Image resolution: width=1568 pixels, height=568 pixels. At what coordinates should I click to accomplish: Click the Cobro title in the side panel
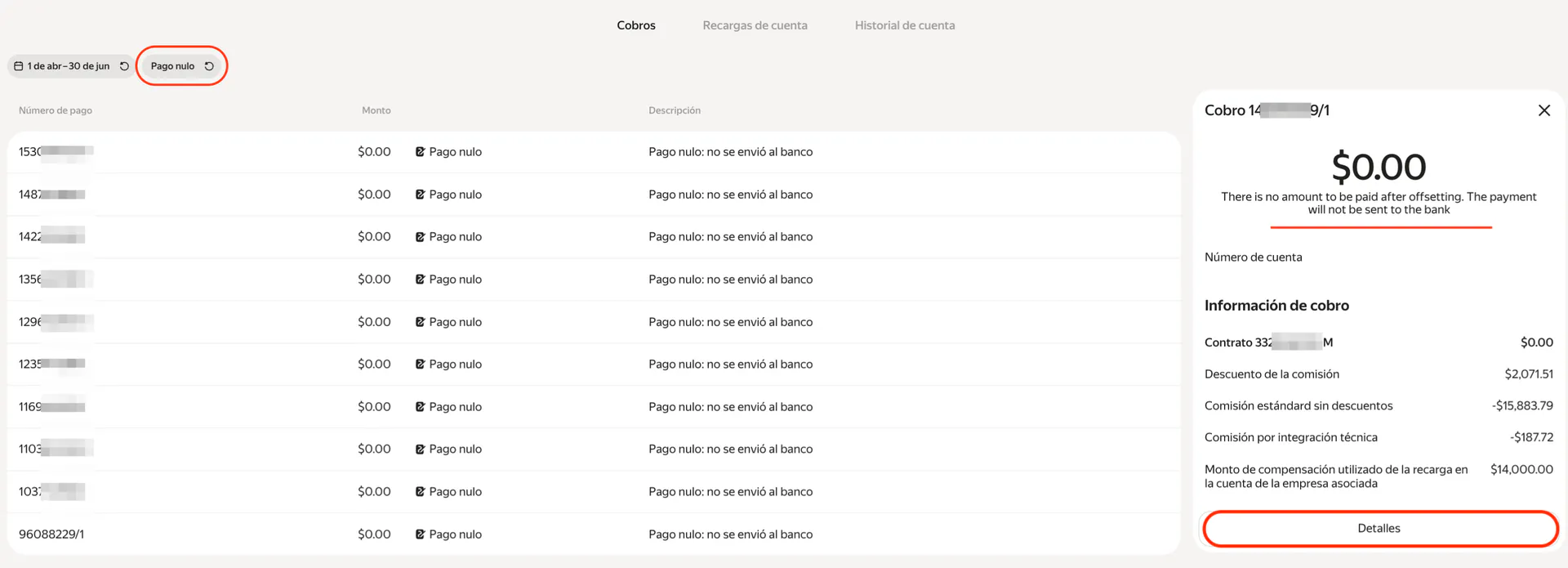[1267, 110]
